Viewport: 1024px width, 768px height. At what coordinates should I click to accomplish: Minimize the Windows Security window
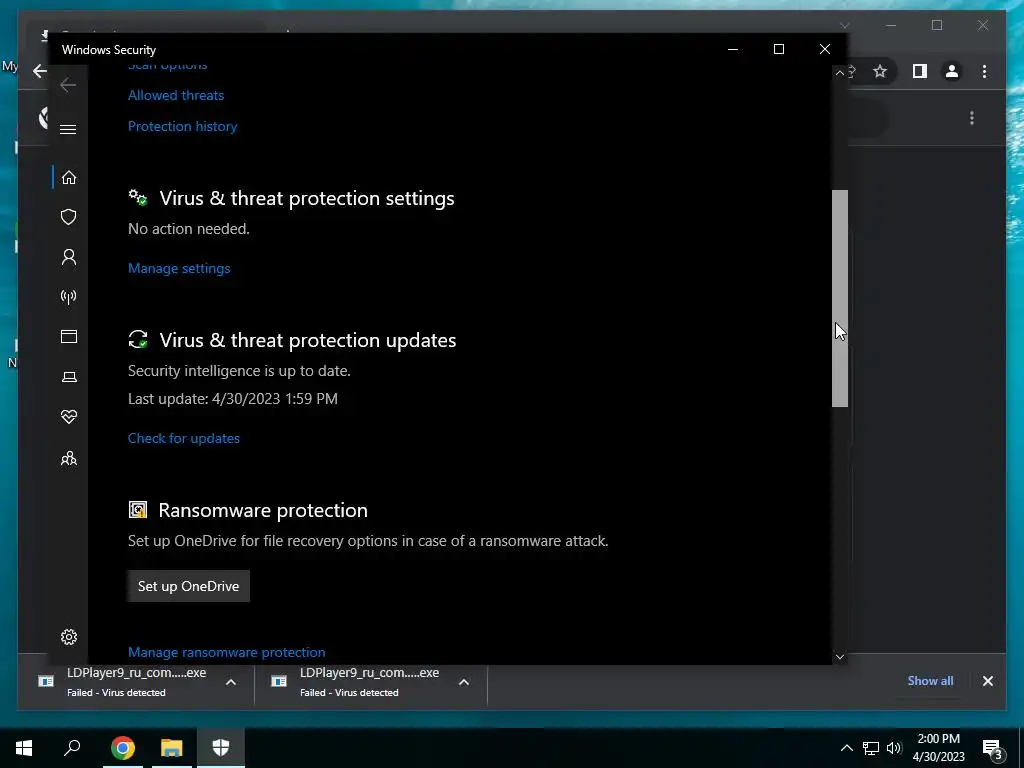click(733, 49)
